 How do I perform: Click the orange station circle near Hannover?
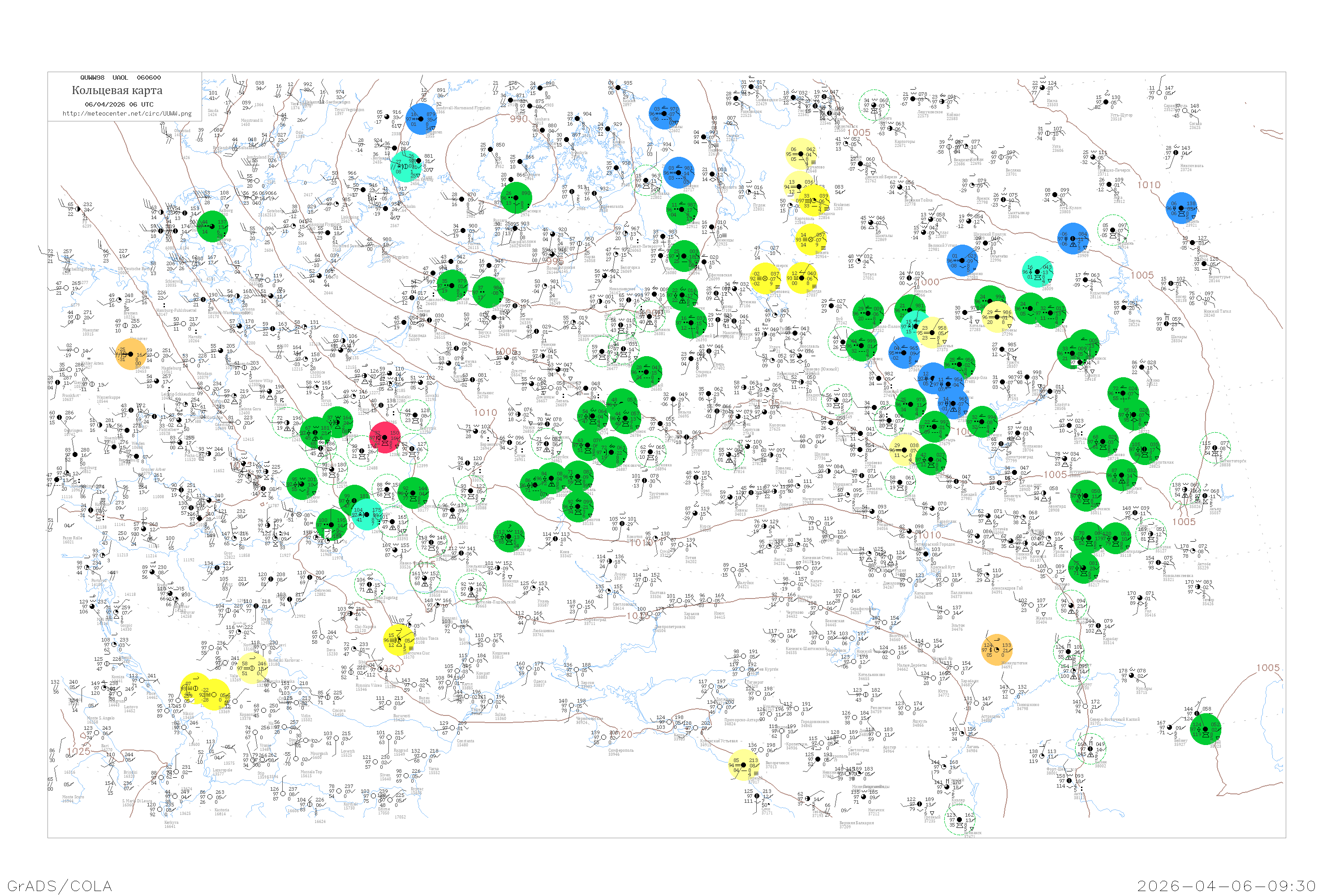[x=131, y=354]
